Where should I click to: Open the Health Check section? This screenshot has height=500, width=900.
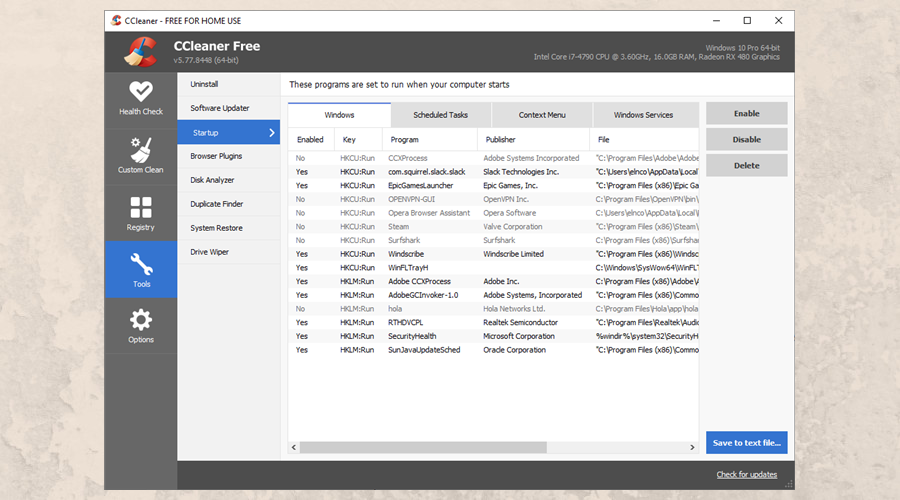coord(141,99)
